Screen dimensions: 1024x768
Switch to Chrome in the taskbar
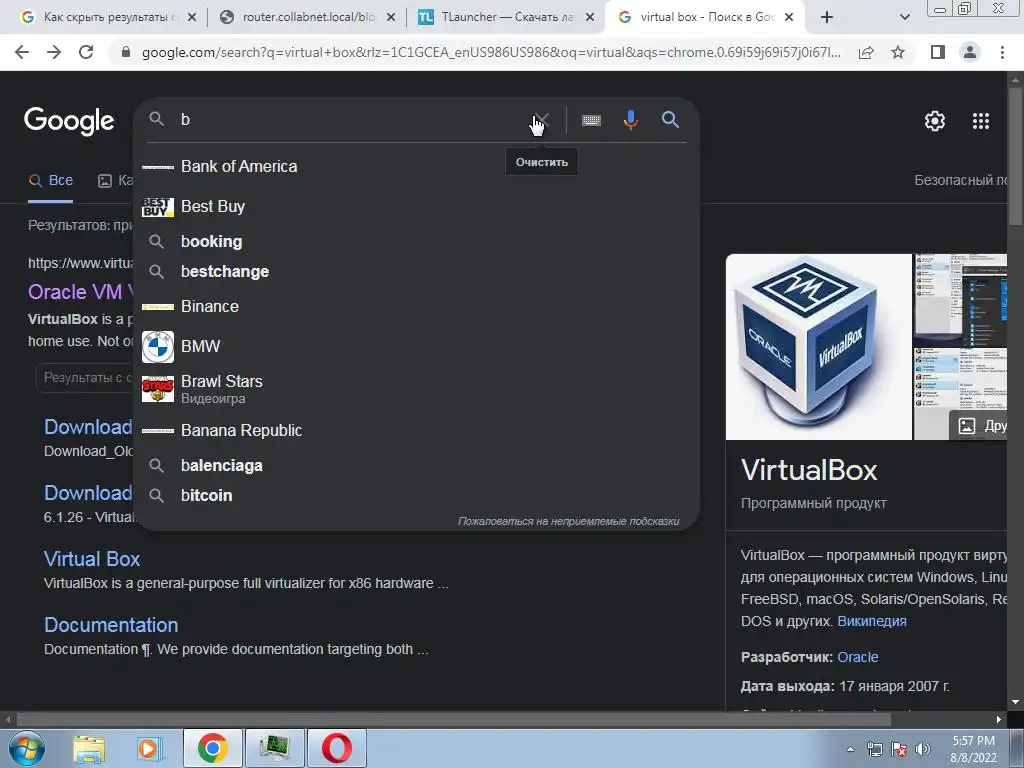coord(212,748)
